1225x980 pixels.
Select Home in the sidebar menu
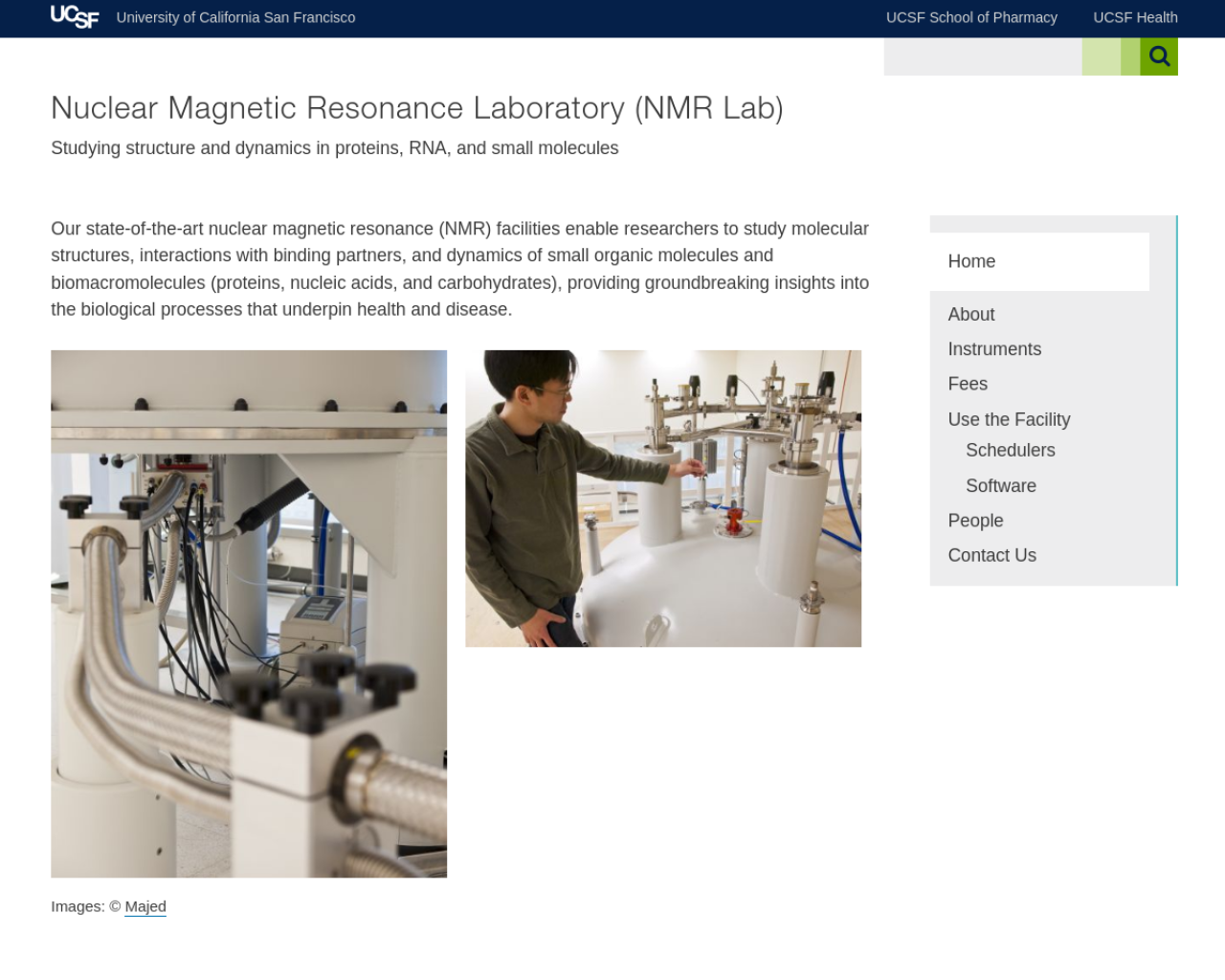(x=1039, y=261)
